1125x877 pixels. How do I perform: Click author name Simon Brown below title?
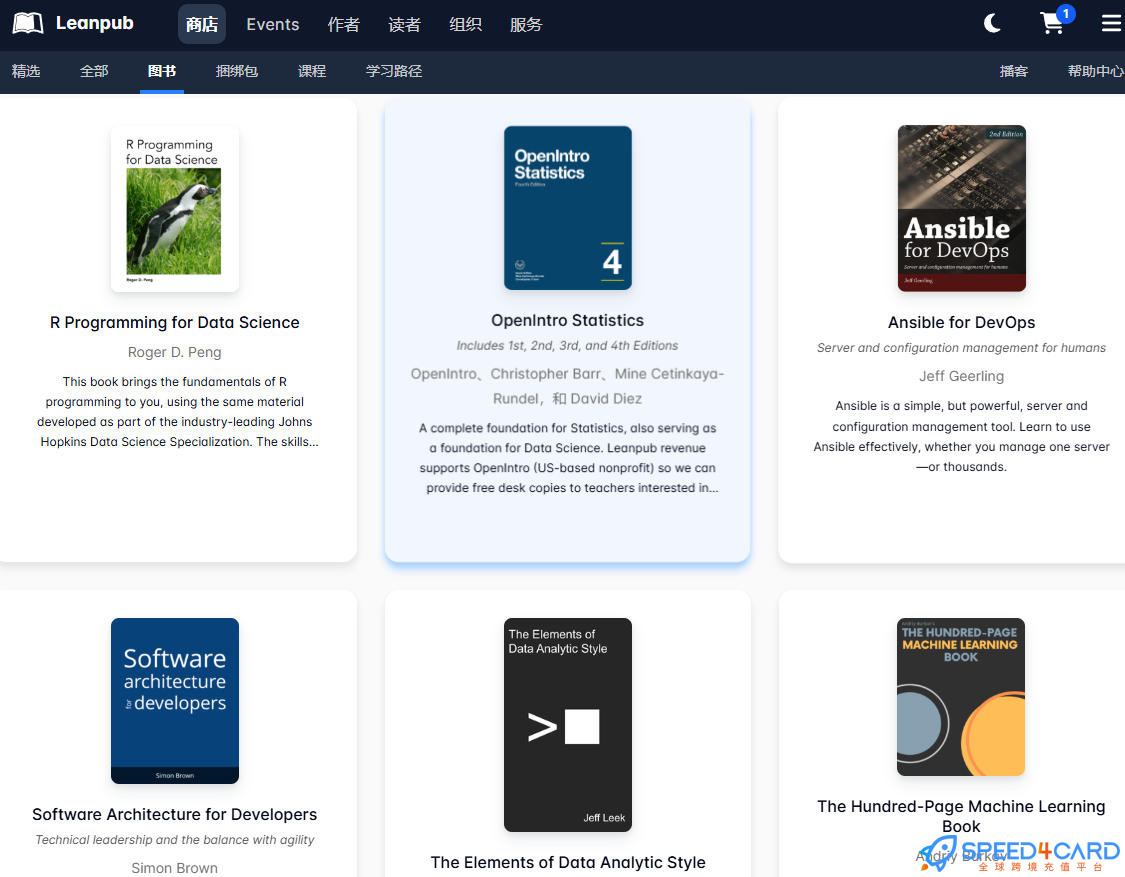174,868
